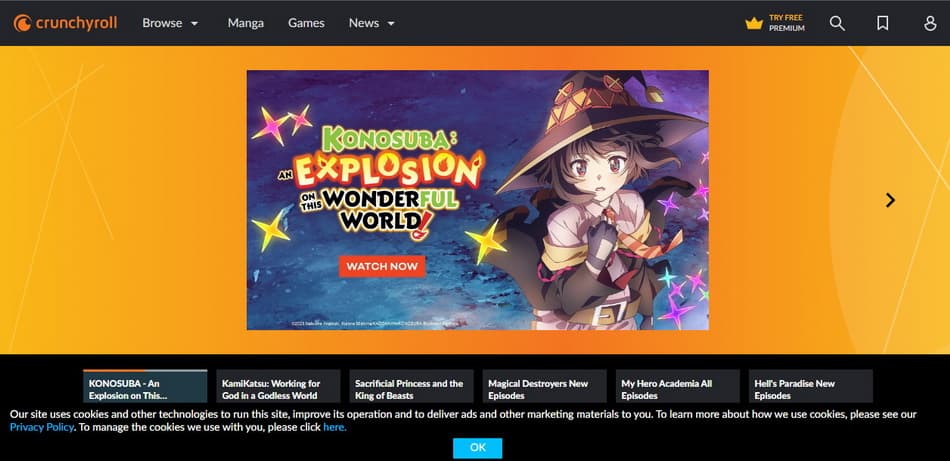Image resolution: width=950 pixels, height=461 pixels.
Task: Click the premium crown icon
Action: 754,23
